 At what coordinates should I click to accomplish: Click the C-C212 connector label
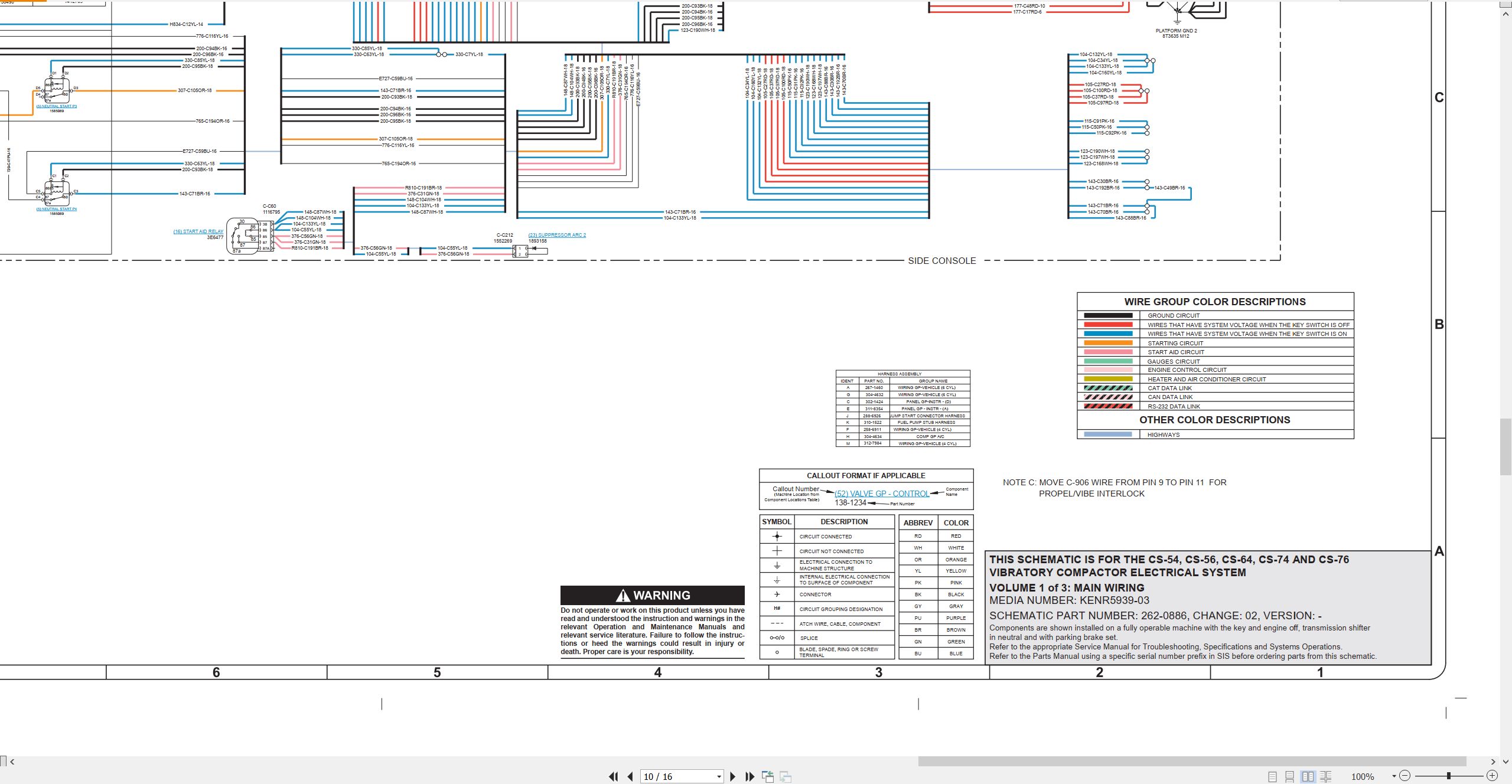click(504, 235)
